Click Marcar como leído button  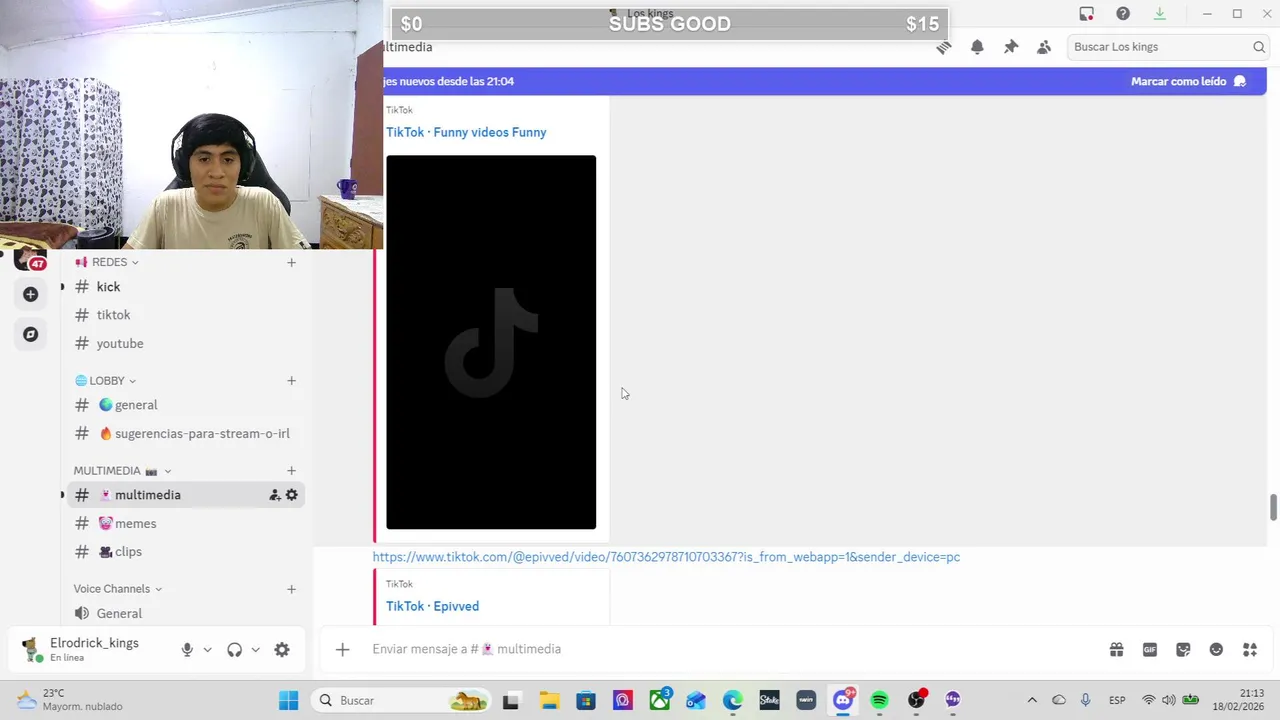(x=1188, y=81)
